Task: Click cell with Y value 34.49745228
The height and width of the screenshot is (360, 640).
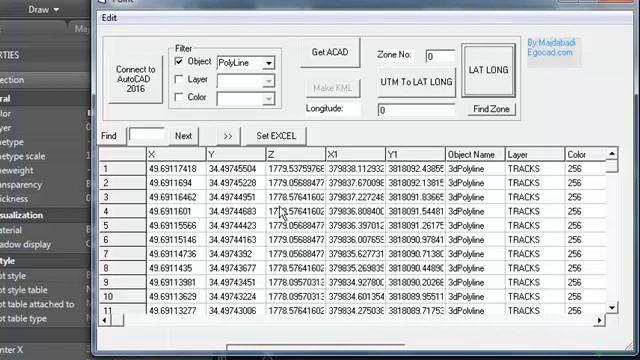Action: click(x=236, y=183)
